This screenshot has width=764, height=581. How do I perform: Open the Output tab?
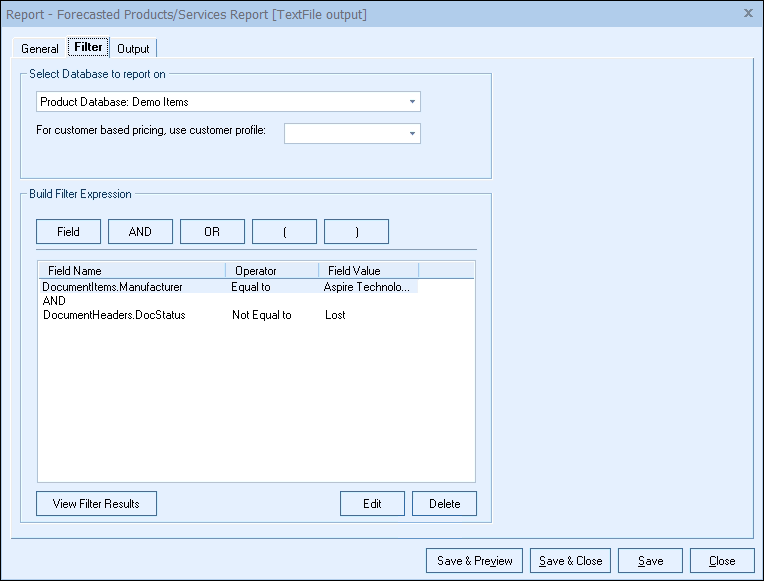pyautogui.click(x=133, y=49)
